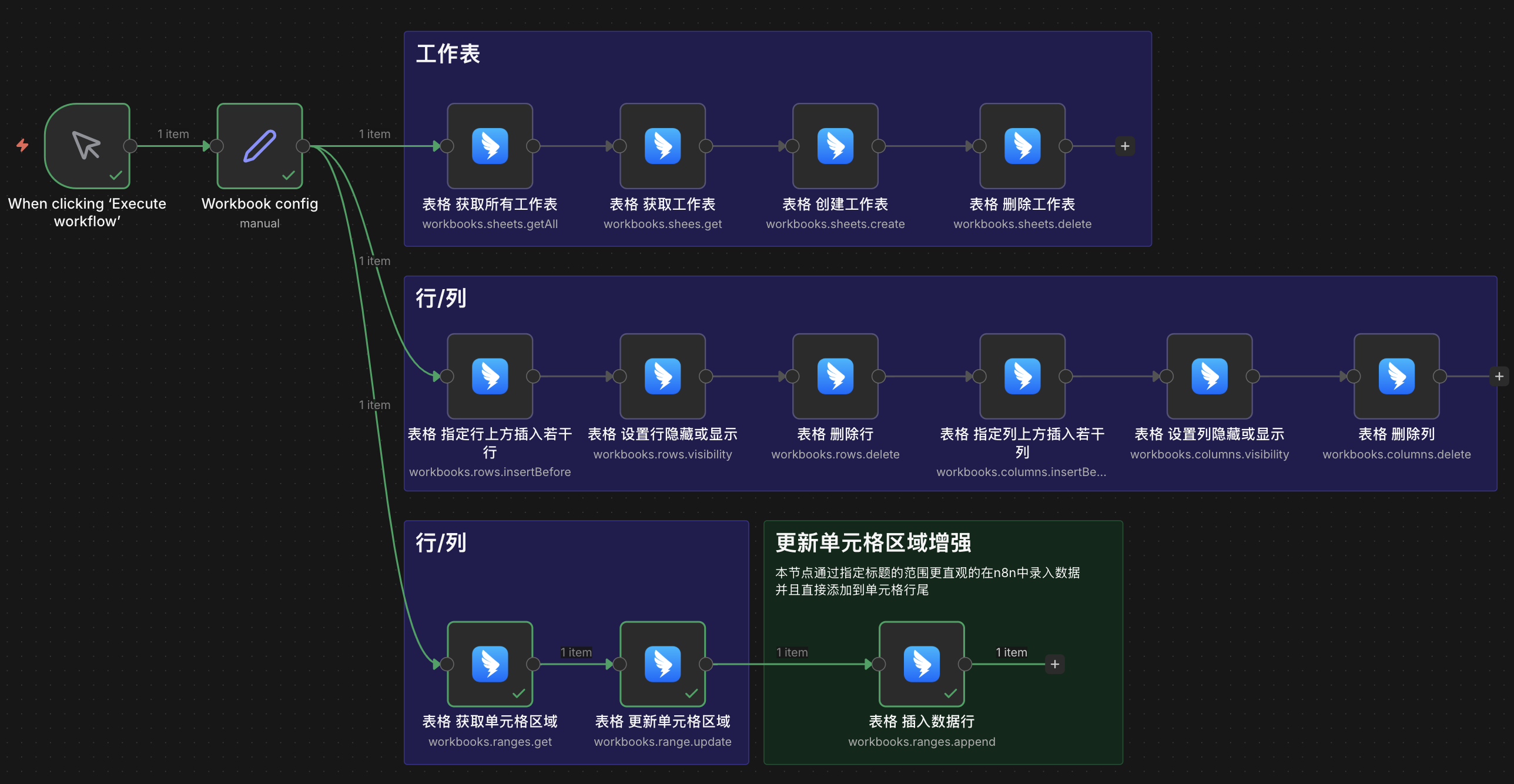Click the 'manual' label under Workbook config
The image size is (1514, 784).
260,223
